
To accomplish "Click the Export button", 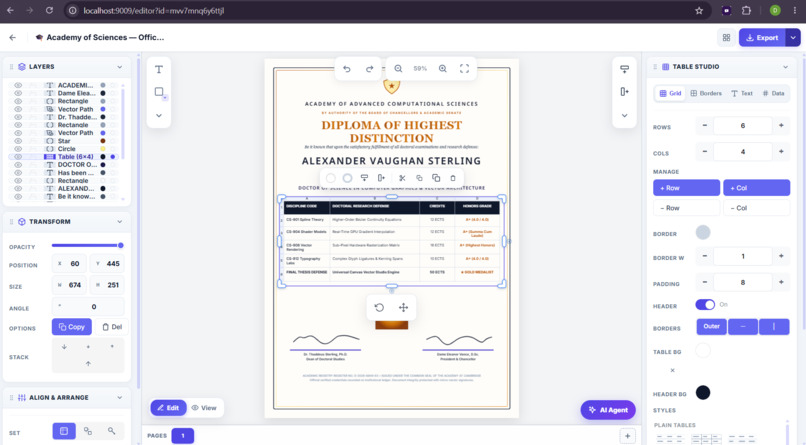I will pos(762,38).
